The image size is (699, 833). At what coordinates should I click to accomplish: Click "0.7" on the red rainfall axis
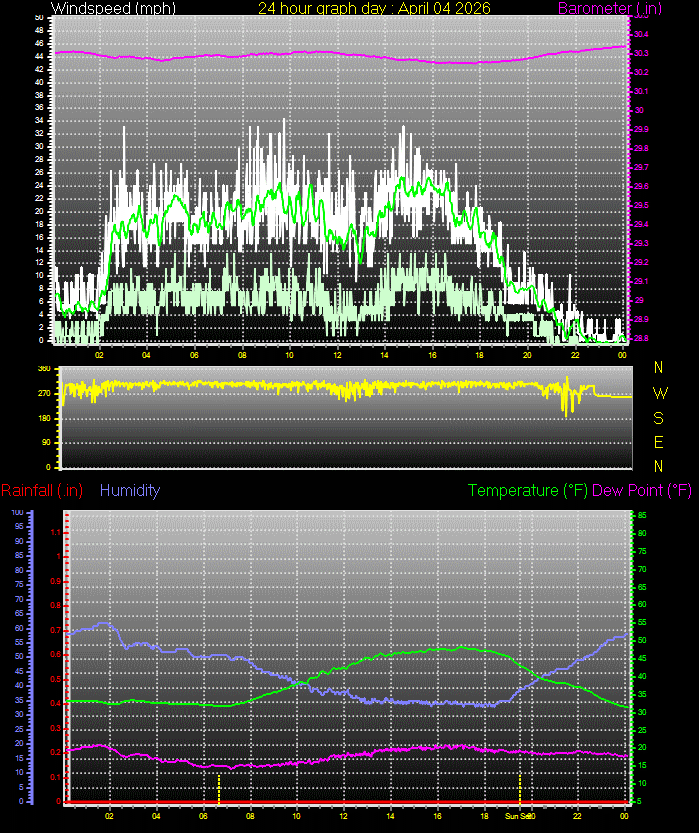click(55, 630)
